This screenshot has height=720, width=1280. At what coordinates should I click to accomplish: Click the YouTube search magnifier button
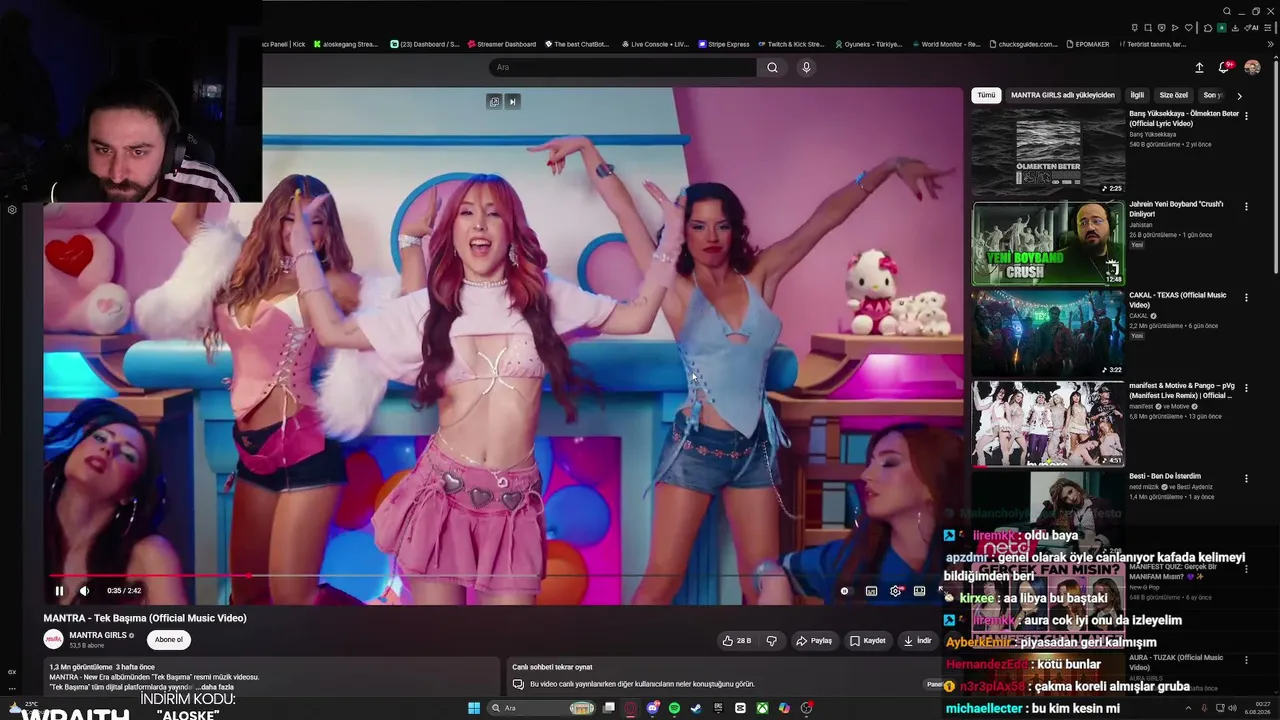(772, 67)
